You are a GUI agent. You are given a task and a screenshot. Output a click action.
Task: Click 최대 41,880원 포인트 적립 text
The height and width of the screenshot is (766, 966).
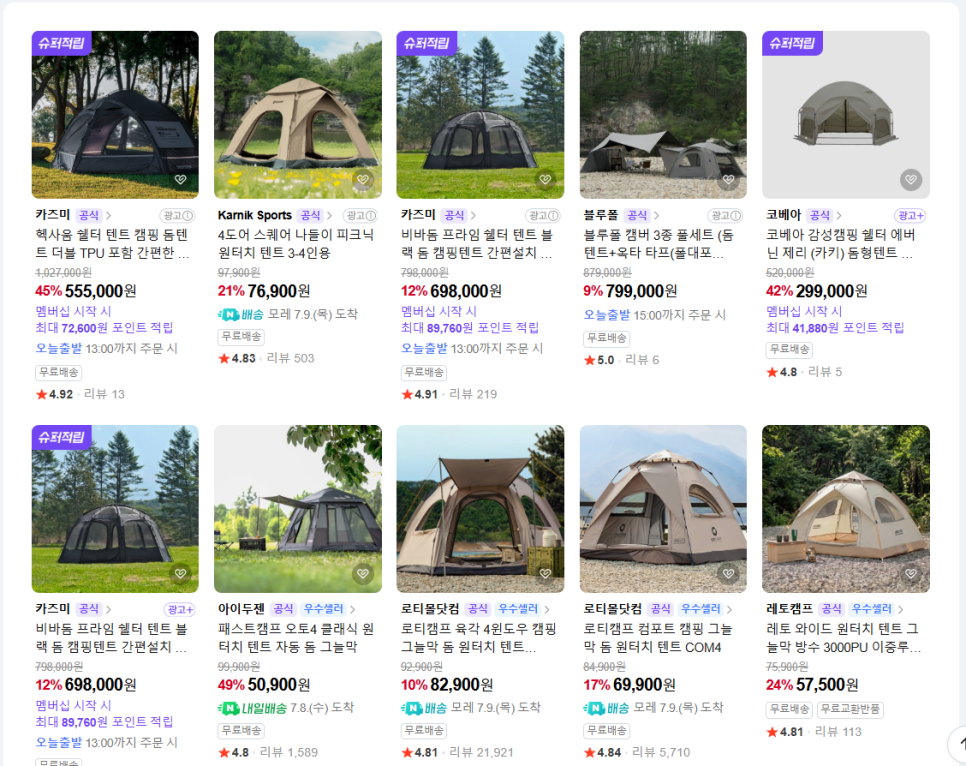click(835, 328)
